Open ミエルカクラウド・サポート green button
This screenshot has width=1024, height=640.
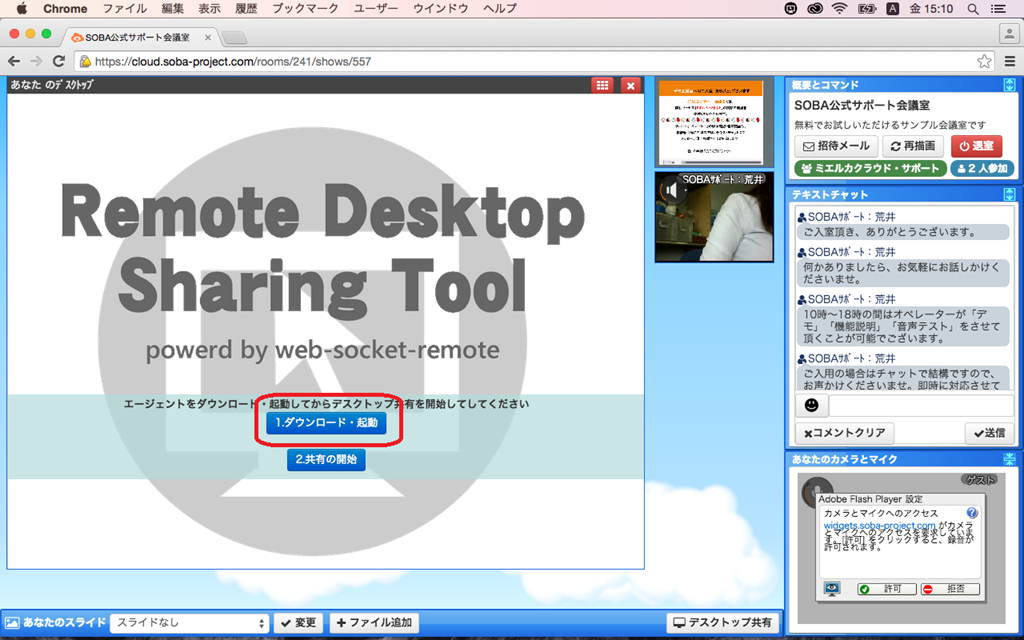tap(870, 168)
